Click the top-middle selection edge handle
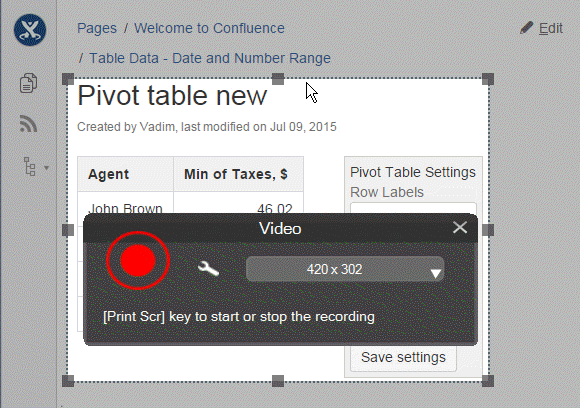Image resolution: width=580 pixels, height=408 pixels. [278, 79]
